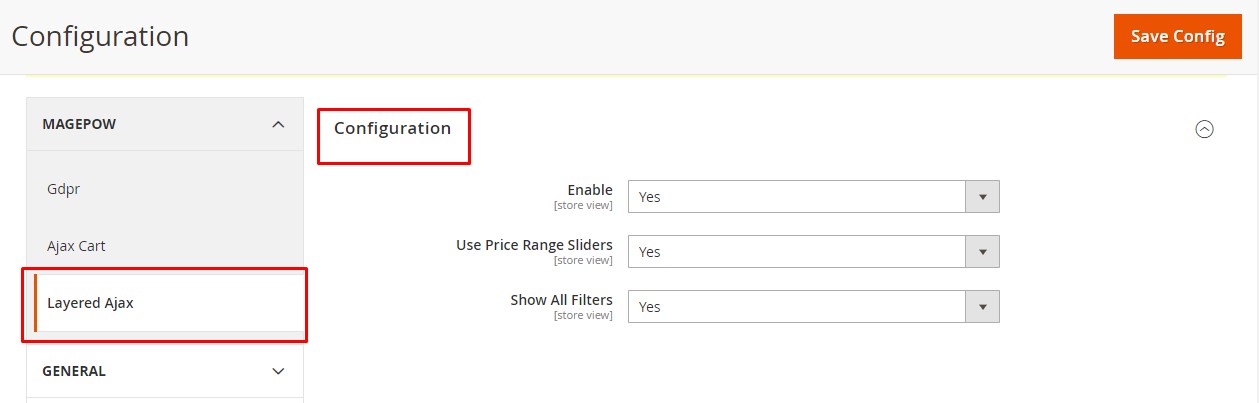This screenshot has height=403, width=1259.
Task: Click the Show All Filters arrow button
Action: 982,307
